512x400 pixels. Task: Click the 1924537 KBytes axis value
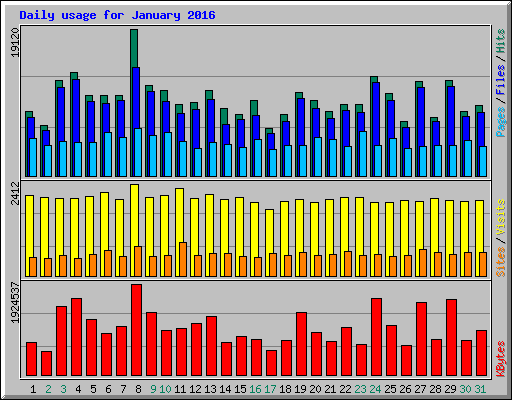(x=15, y=303)
